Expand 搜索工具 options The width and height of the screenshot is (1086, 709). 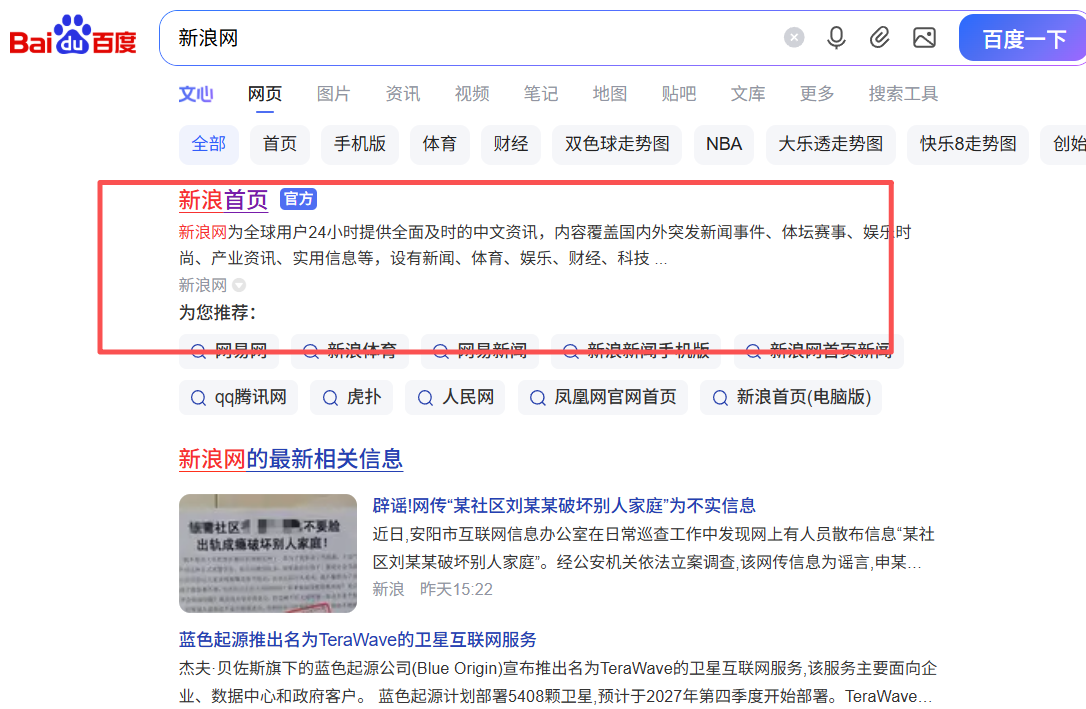903,94
